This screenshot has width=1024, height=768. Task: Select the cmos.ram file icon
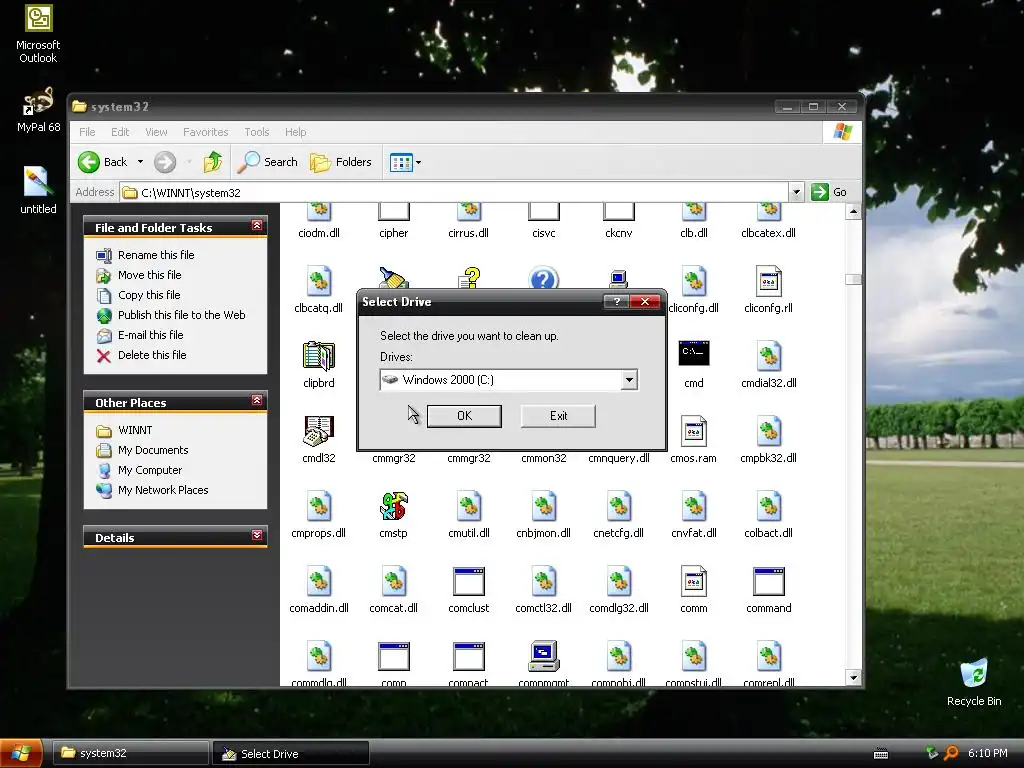[x=694, y=432]
